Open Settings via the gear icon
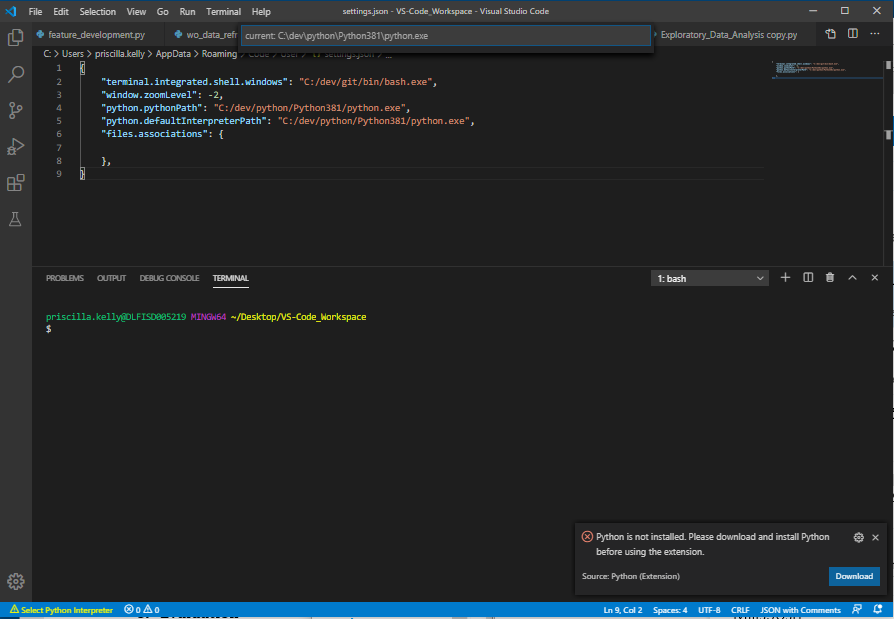894x619 pixels. (x=15, y=581)
